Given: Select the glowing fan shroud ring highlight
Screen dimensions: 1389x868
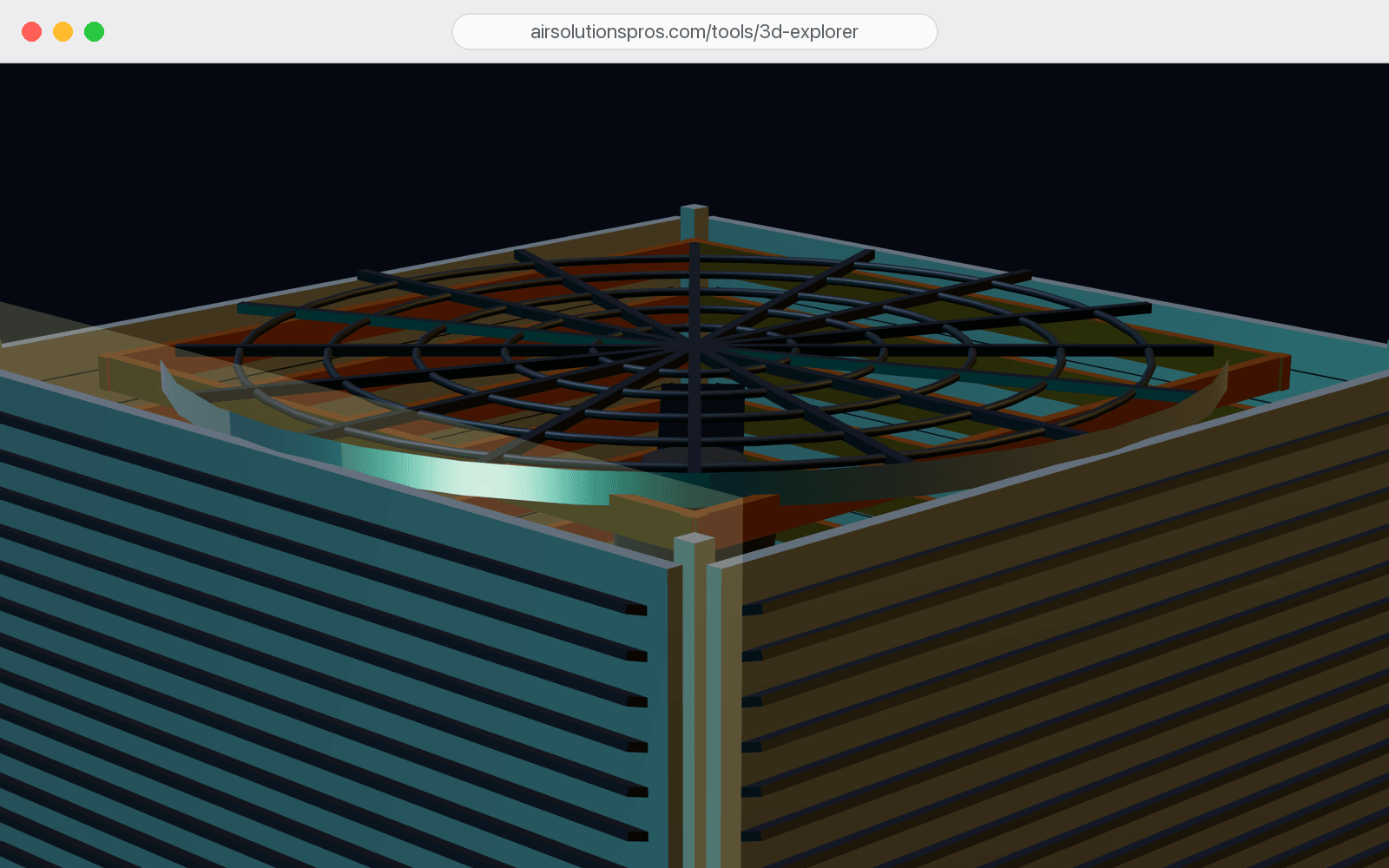Looking at the screenshot, I should coord(486,477).
